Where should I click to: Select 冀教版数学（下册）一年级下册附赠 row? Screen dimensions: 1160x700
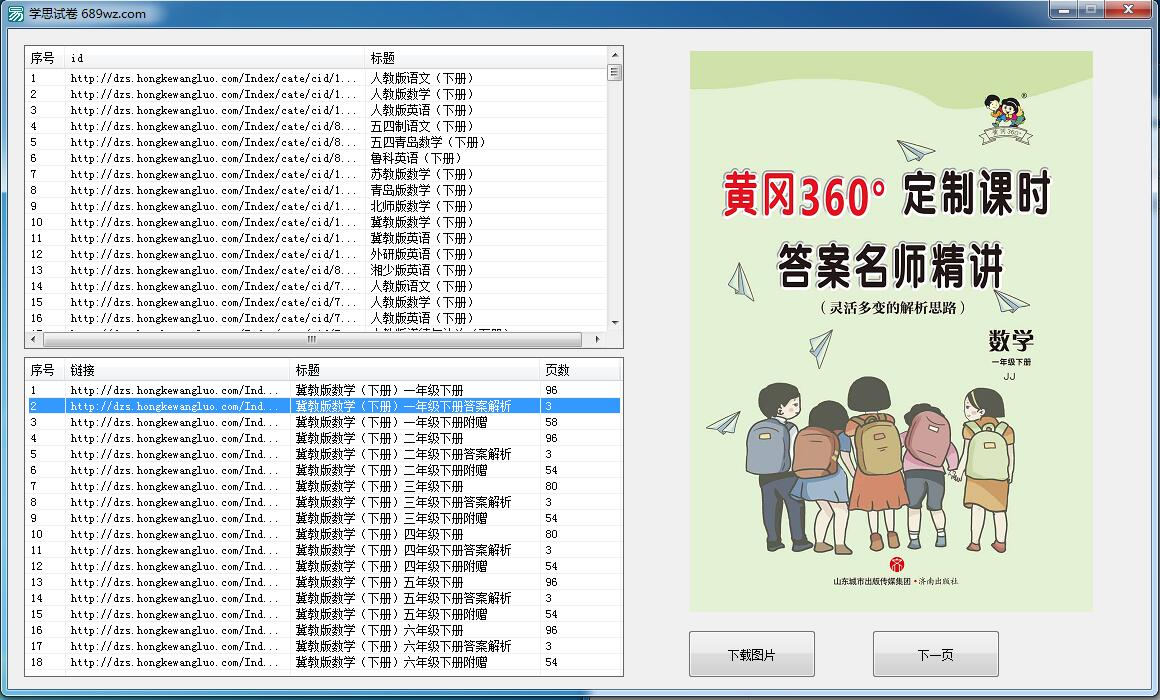click(x=324, y=422)
